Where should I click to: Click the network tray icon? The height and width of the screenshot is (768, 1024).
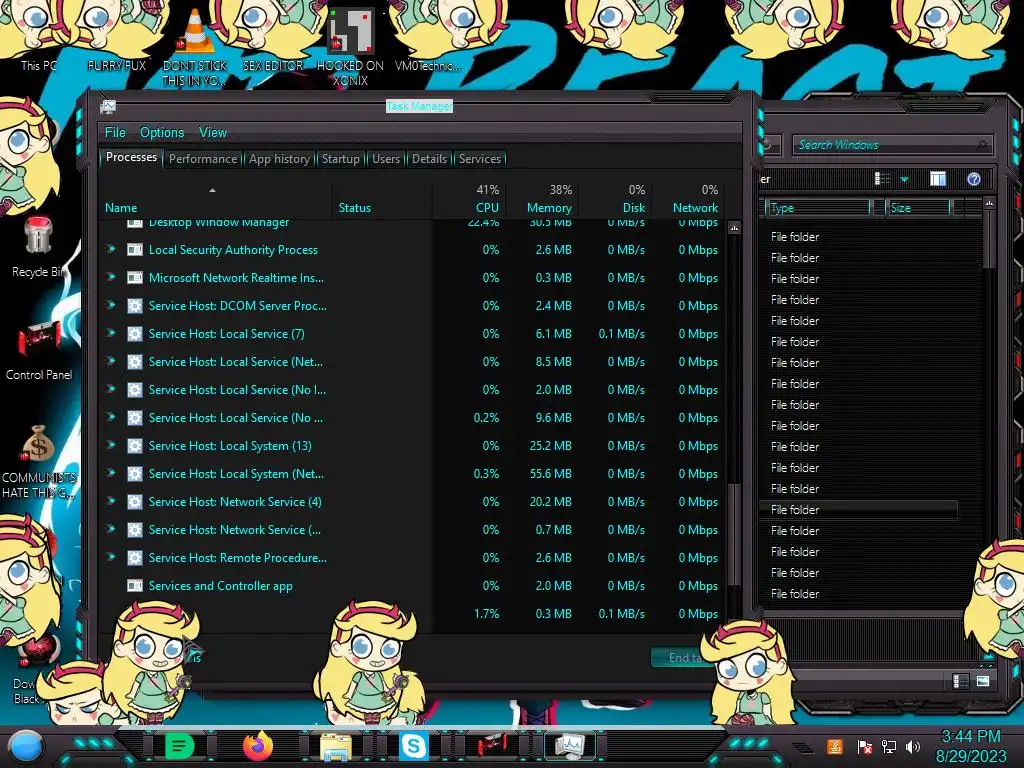888,746
